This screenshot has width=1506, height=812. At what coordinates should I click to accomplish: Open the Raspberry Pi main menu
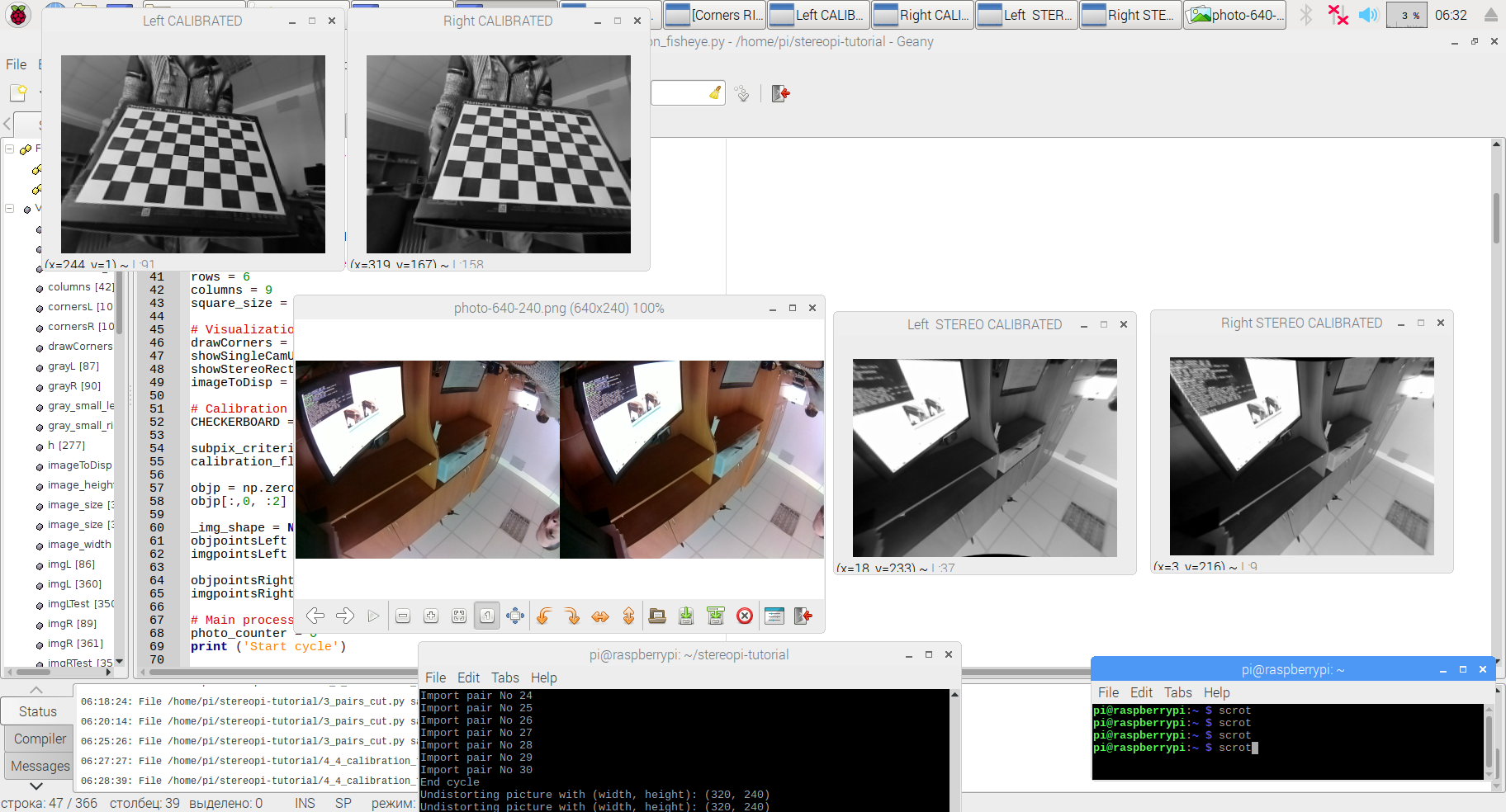[x=18, y=15]
